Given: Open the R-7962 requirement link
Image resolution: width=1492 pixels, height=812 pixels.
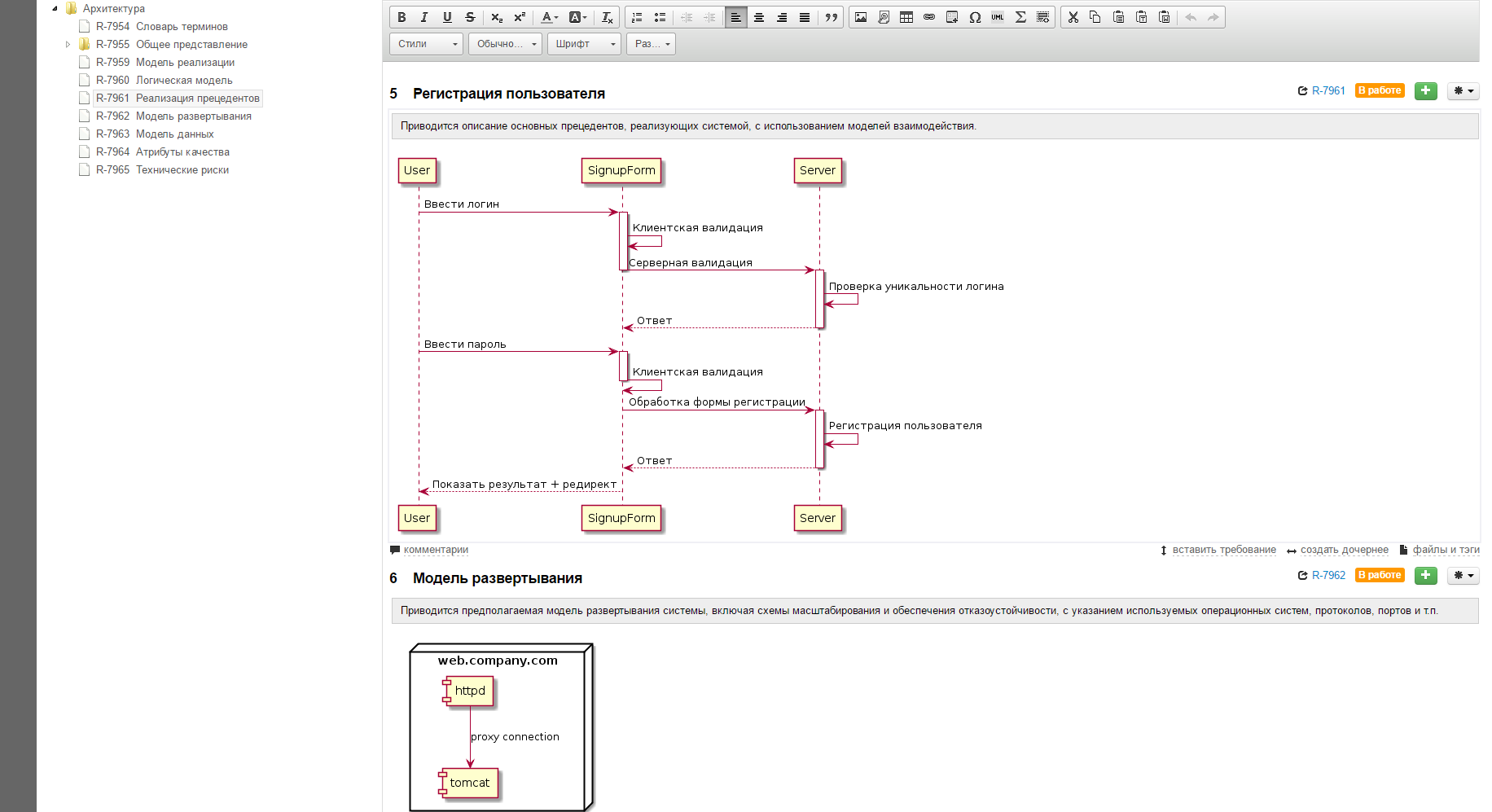Looking at the screenshot, I should [x=1328, y=576].
